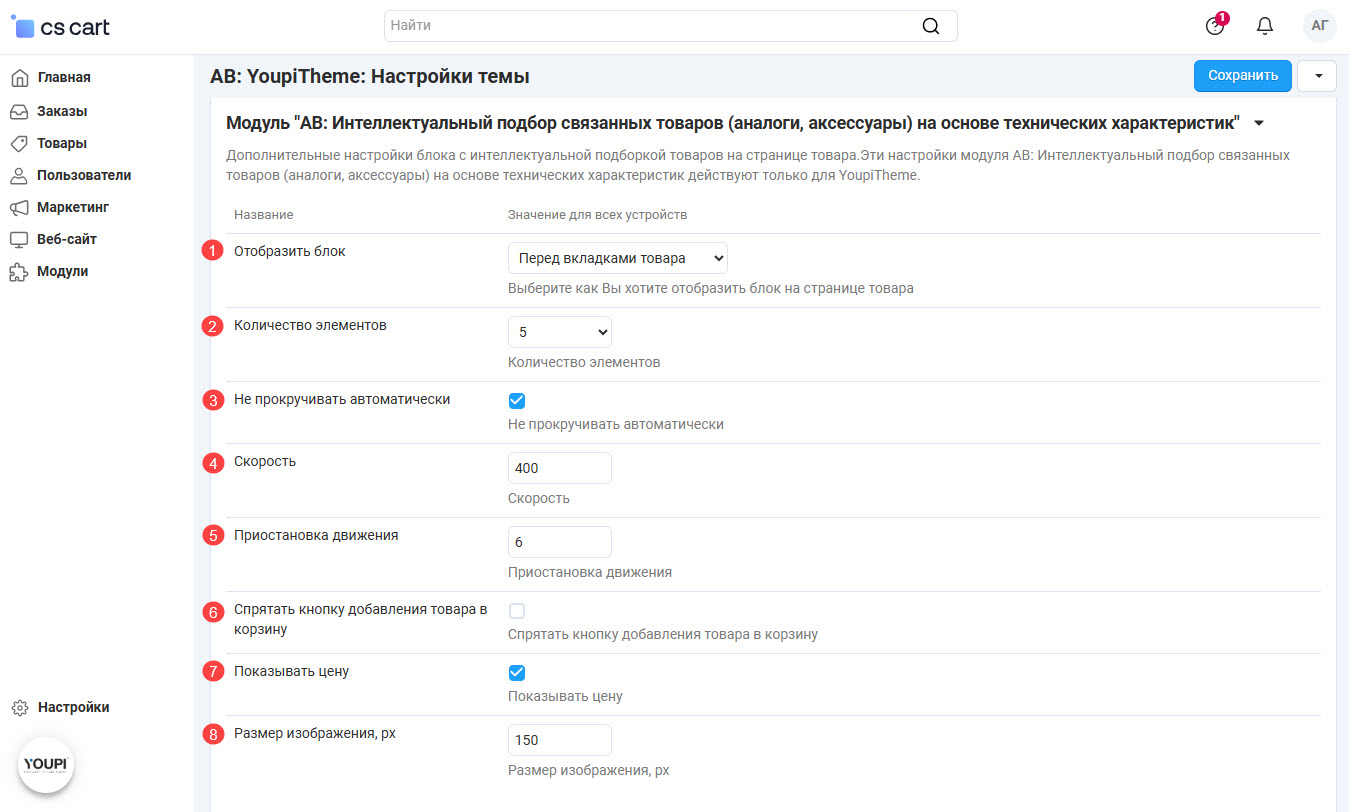Uncheck the Показывать цену checkbox
Screen dimensions: 1349x812
(517, 673)
